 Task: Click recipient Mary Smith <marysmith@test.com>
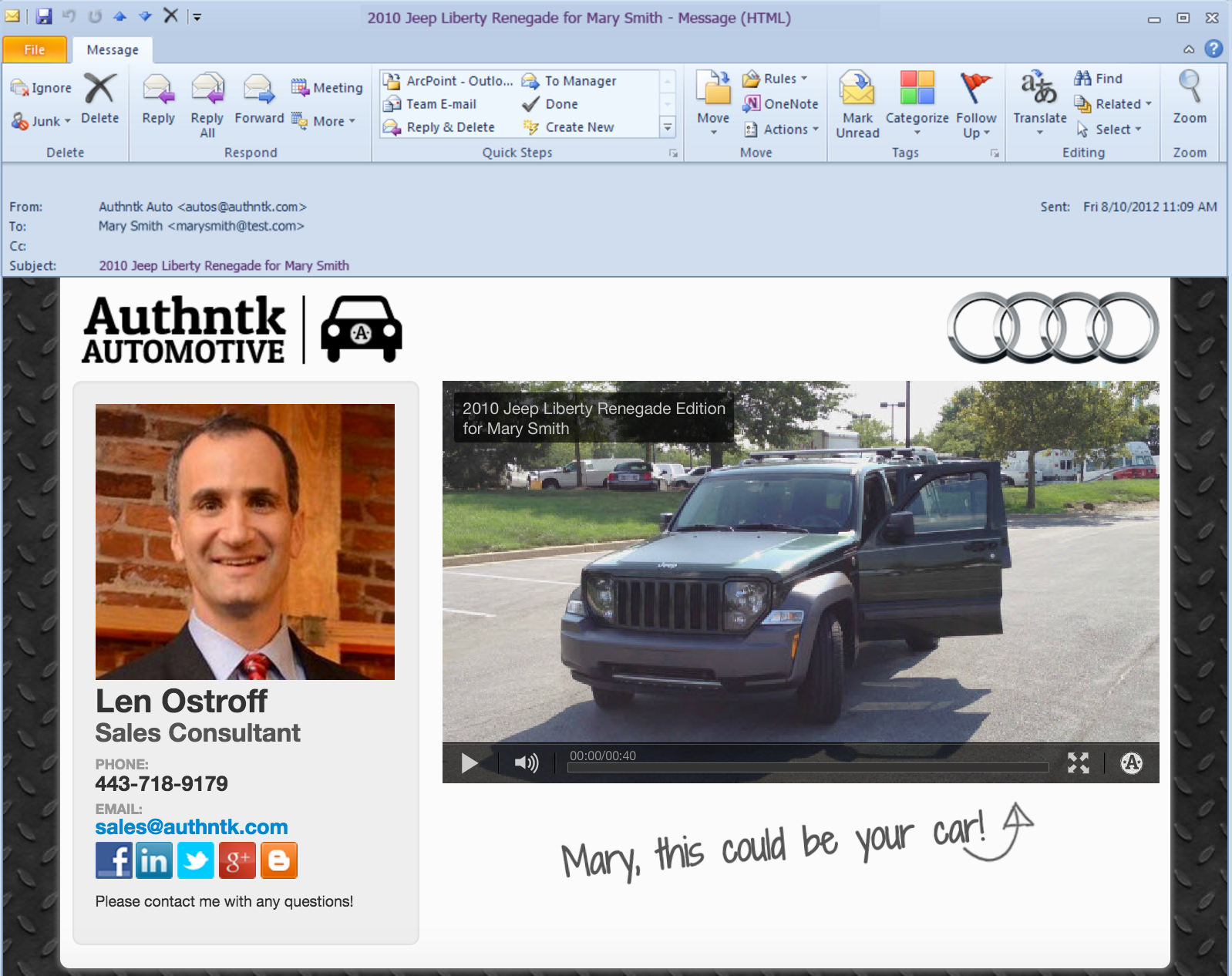pos(201,226)
